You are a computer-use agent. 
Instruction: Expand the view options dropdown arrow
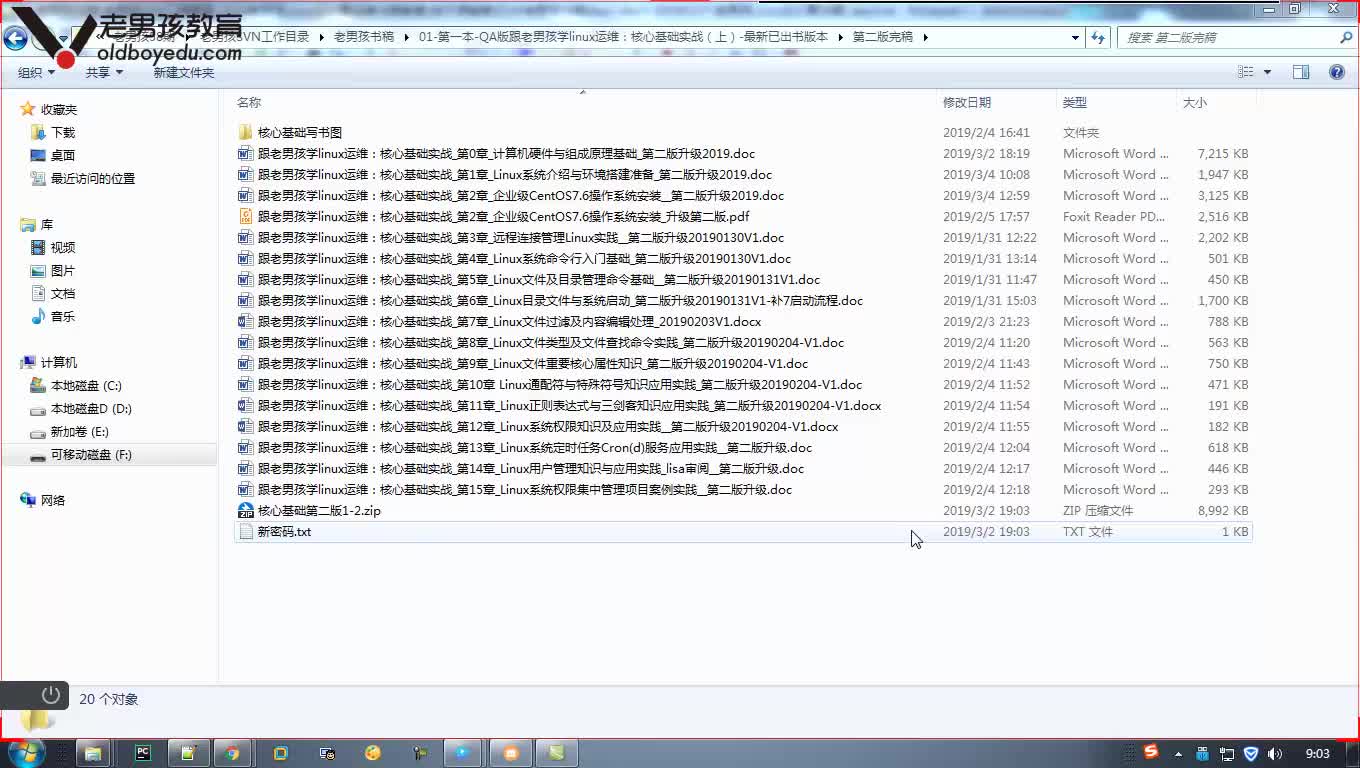click(1267, 72)
